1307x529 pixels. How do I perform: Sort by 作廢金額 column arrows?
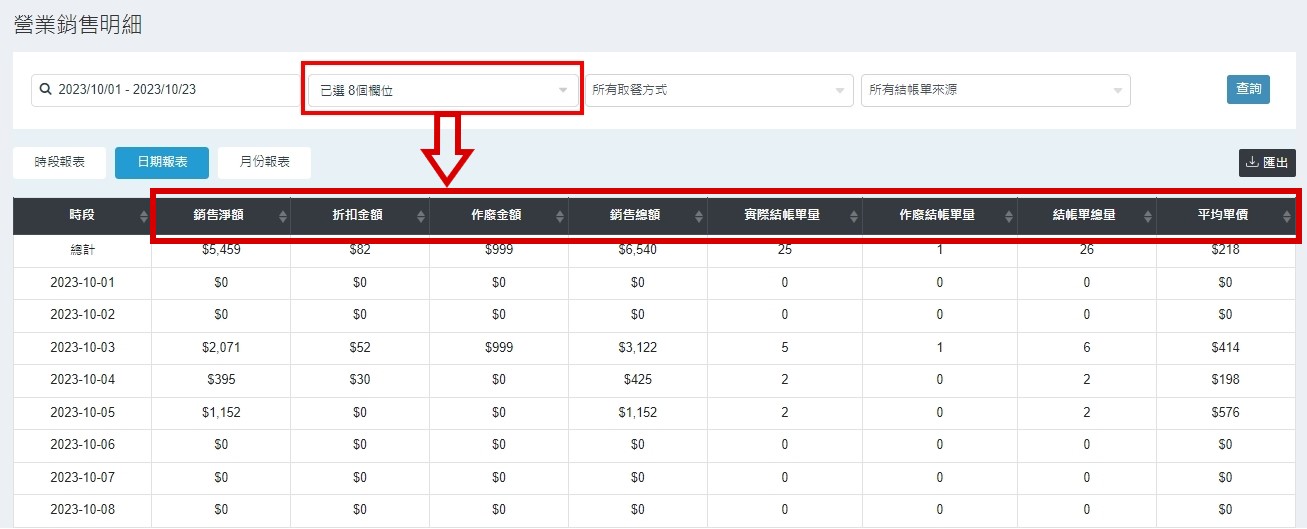pos(560,216)
